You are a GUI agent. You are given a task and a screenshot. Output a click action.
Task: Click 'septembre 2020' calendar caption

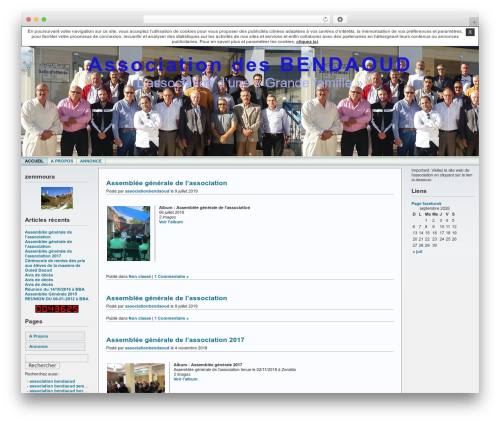(x=434, y=208)
